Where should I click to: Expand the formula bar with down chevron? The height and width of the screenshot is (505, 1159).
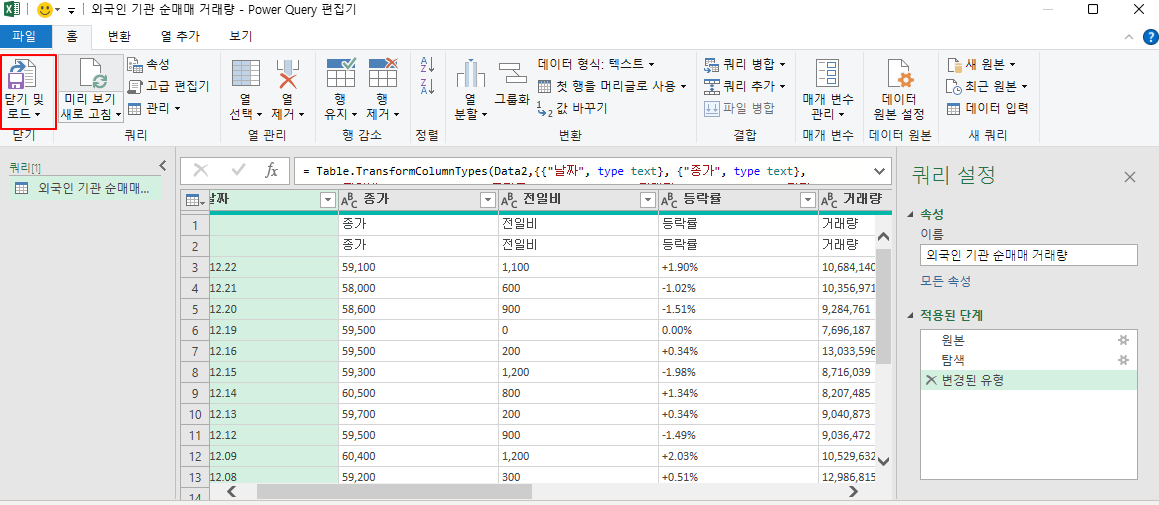tap(879, 171)
